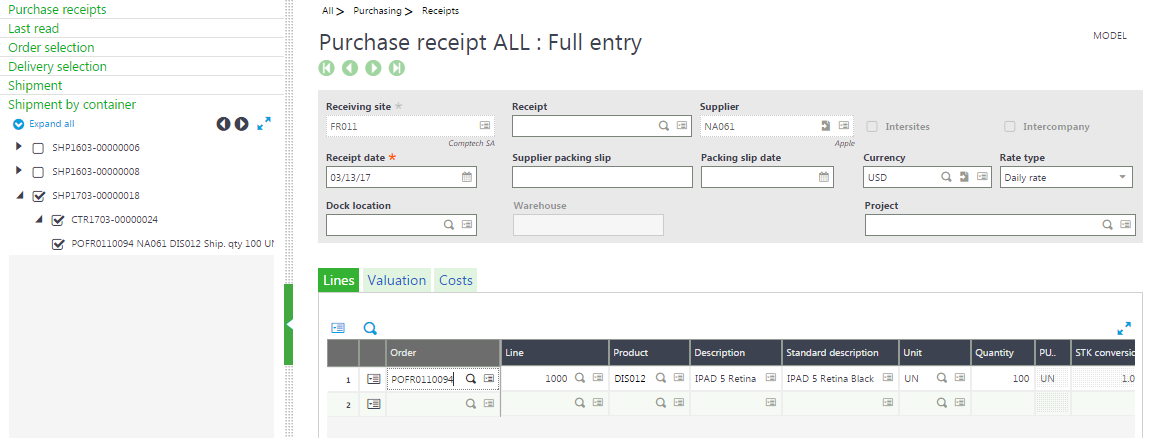Open Packing slip date calendar icon
The height and width of the screenshot is (438, 1155).
(x=824, y=177)
